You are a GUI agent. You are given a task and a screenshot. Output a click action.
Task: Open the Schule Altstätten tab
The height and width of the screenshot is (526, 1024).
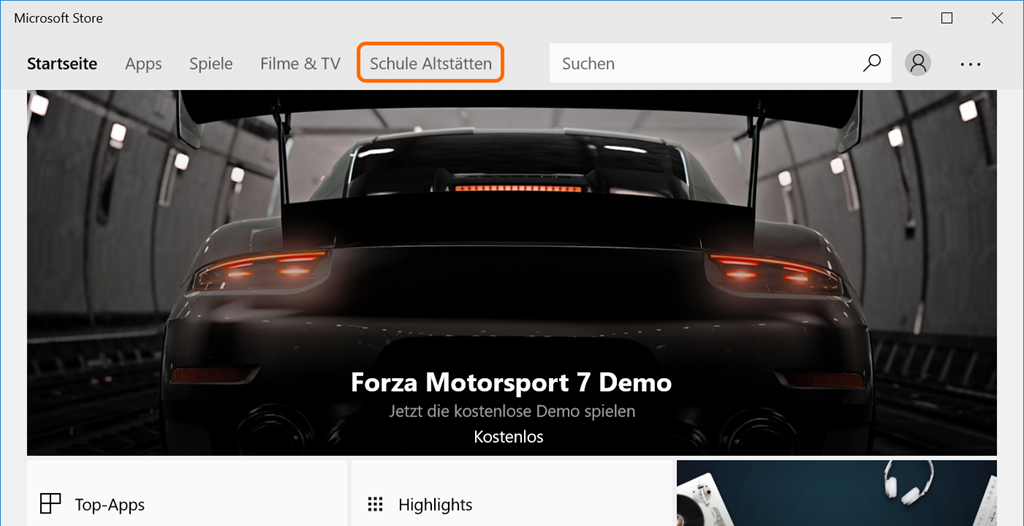(431, 63)
